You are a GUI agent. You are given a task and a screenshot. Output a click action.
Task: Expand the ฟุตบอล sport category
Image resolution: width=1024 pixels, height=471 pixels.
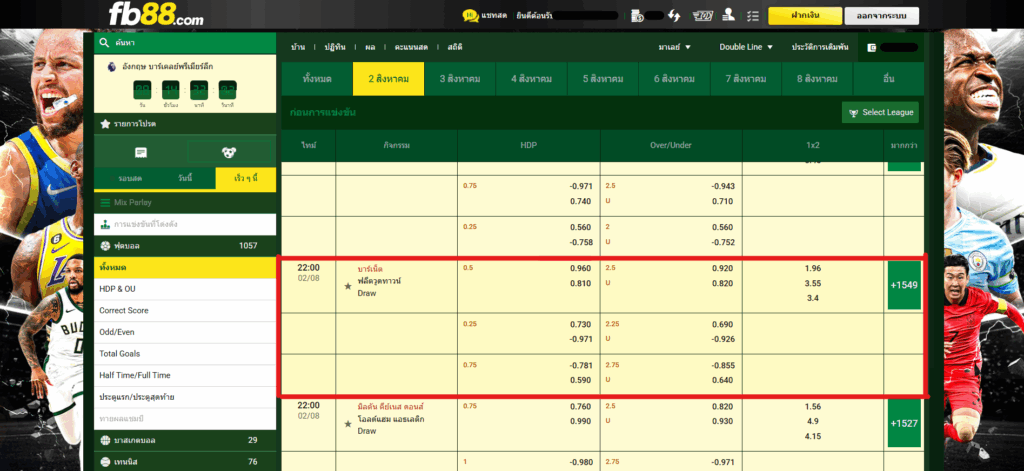185,246
